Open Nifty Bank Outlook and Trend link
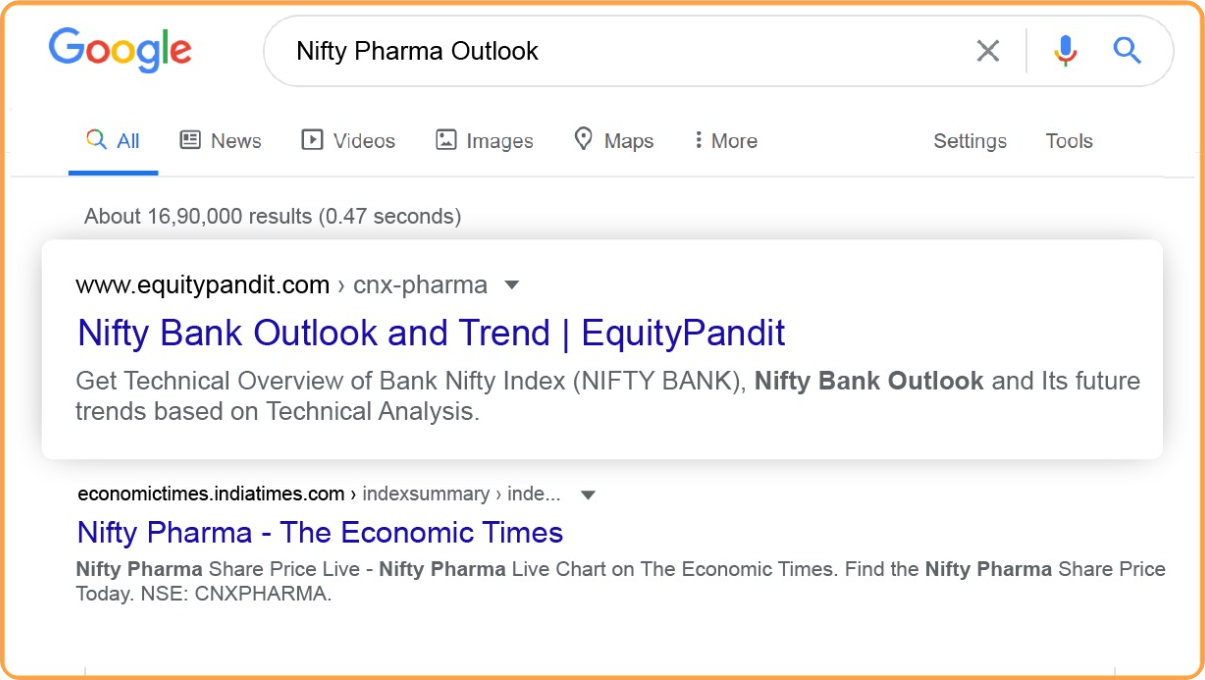 (431, 333)
